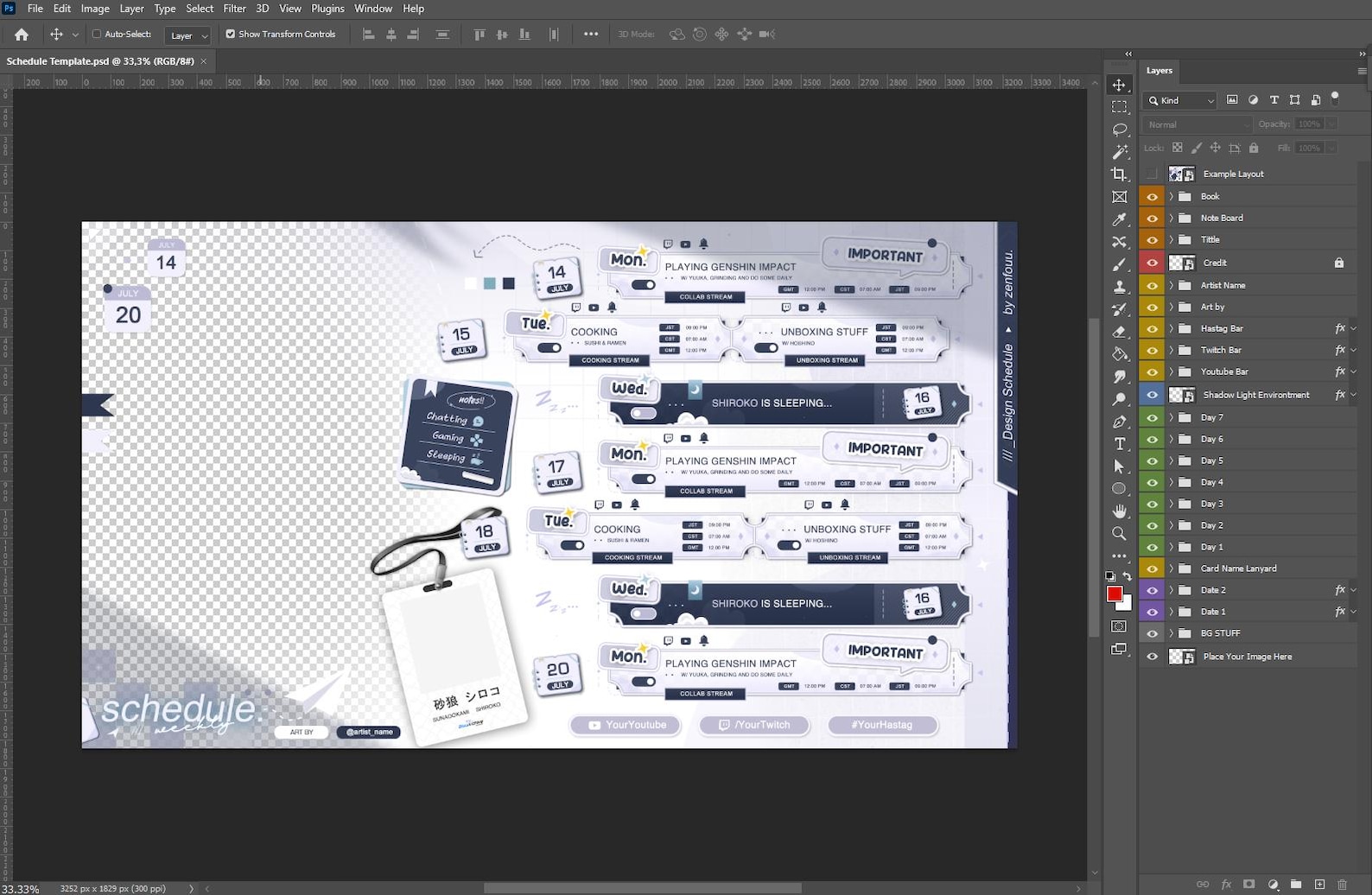Choose the Zoom tool
Screen dimensions: 1372x895
[x=1120, y=534]
